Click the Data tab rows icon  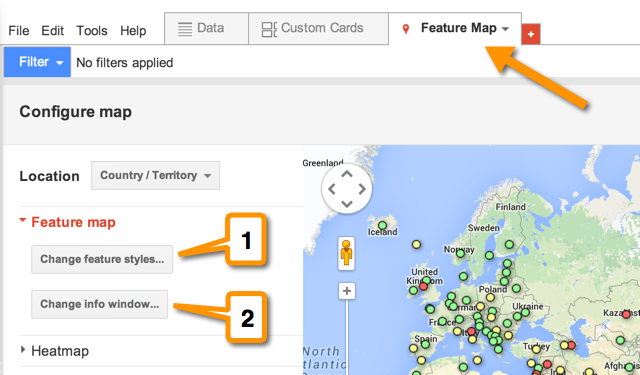(x=185, y=29)
